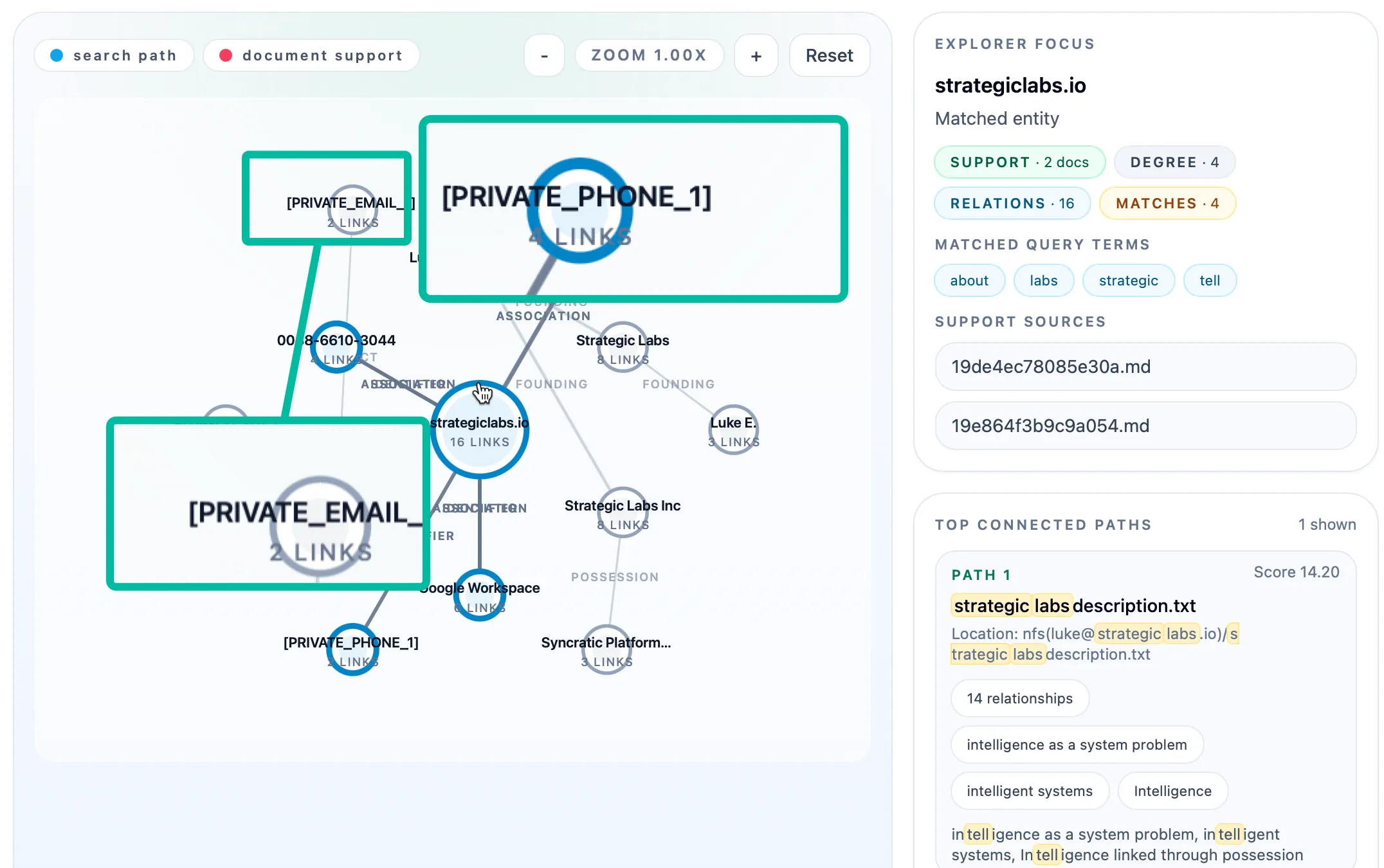
Task: Click the 'strategiclabs.io' explorer focus heading
Action: point(1010,85)
